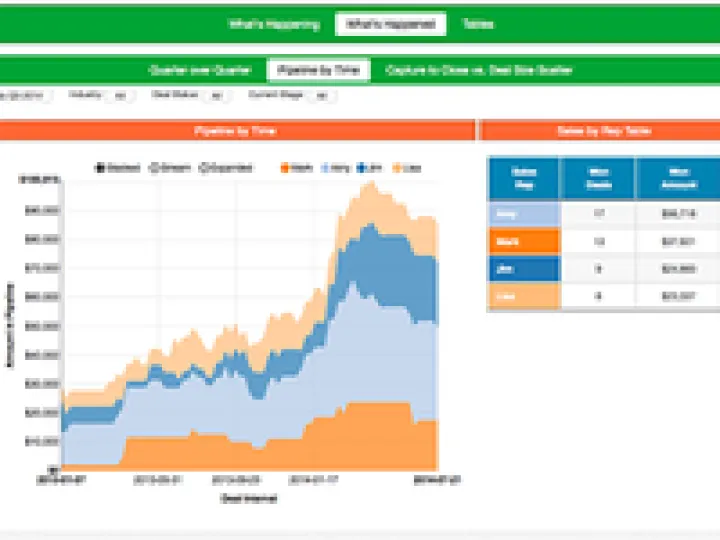Screen dimensions: 720x540
Task: Click the won deals value 13
Action: pos(598,242)
